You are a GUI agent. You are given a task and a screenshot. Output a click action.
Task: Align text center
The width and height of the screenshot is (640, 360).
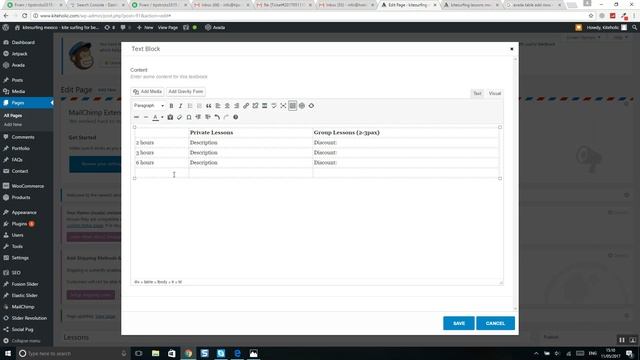(x=227, y=106)
